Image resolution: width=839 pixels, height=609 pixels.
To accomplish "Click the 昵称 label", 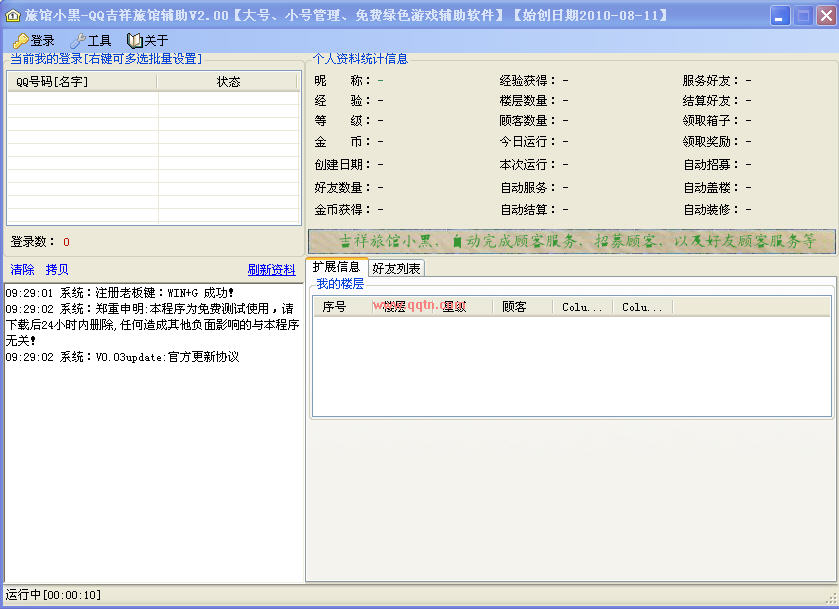I will pos(341,80).
